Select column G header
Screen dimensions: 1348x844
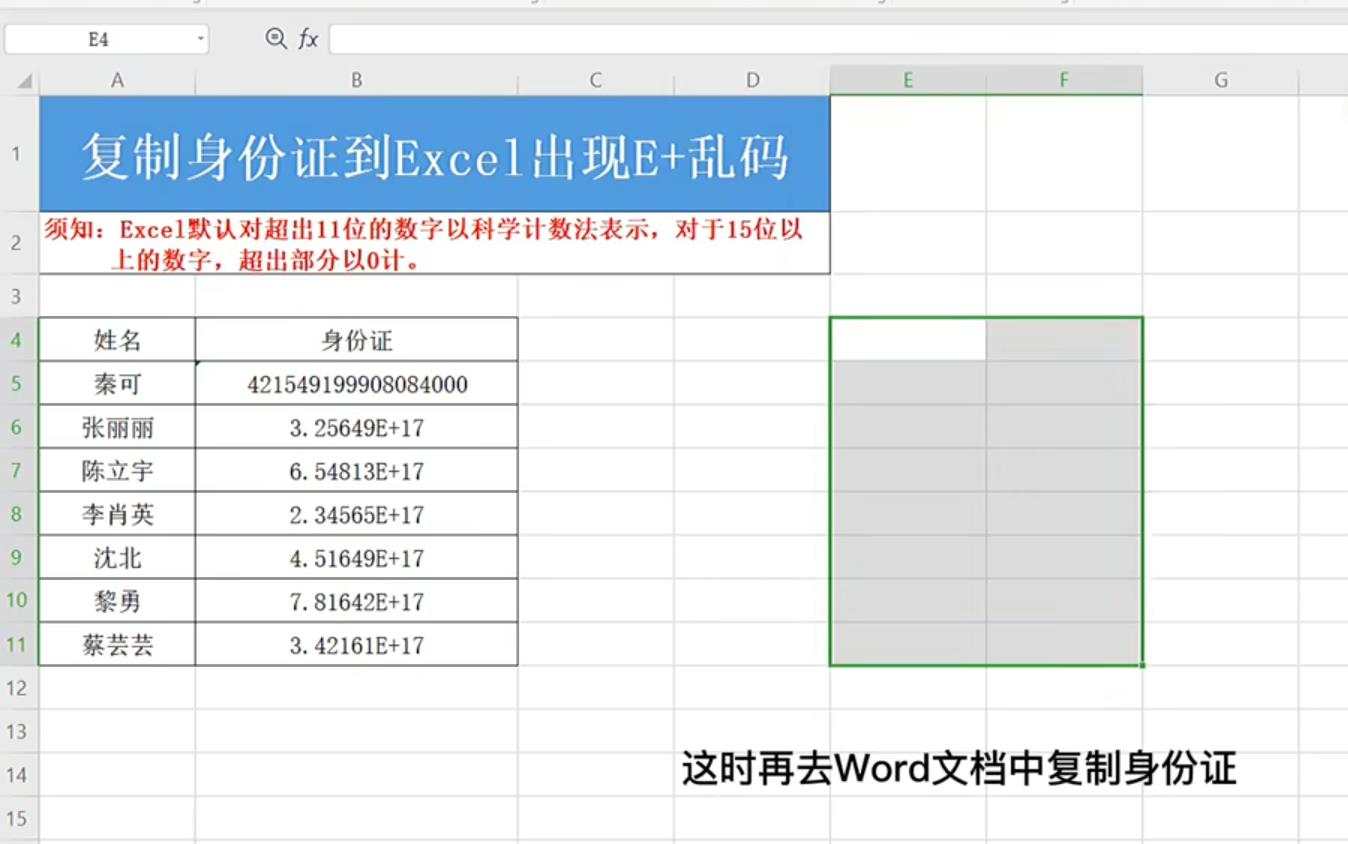point(1221,80)
